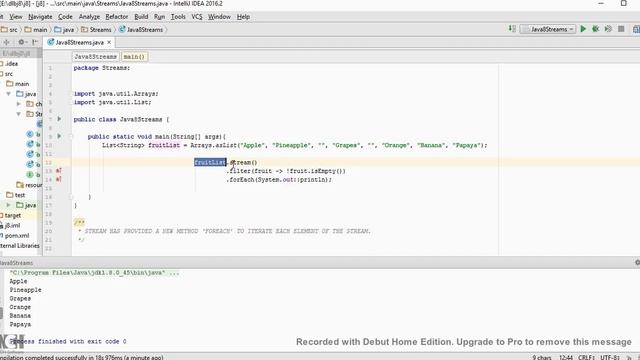Click lambda gutter marker on line 14
This screenshot has height=360, width=640.
(58, 179)
